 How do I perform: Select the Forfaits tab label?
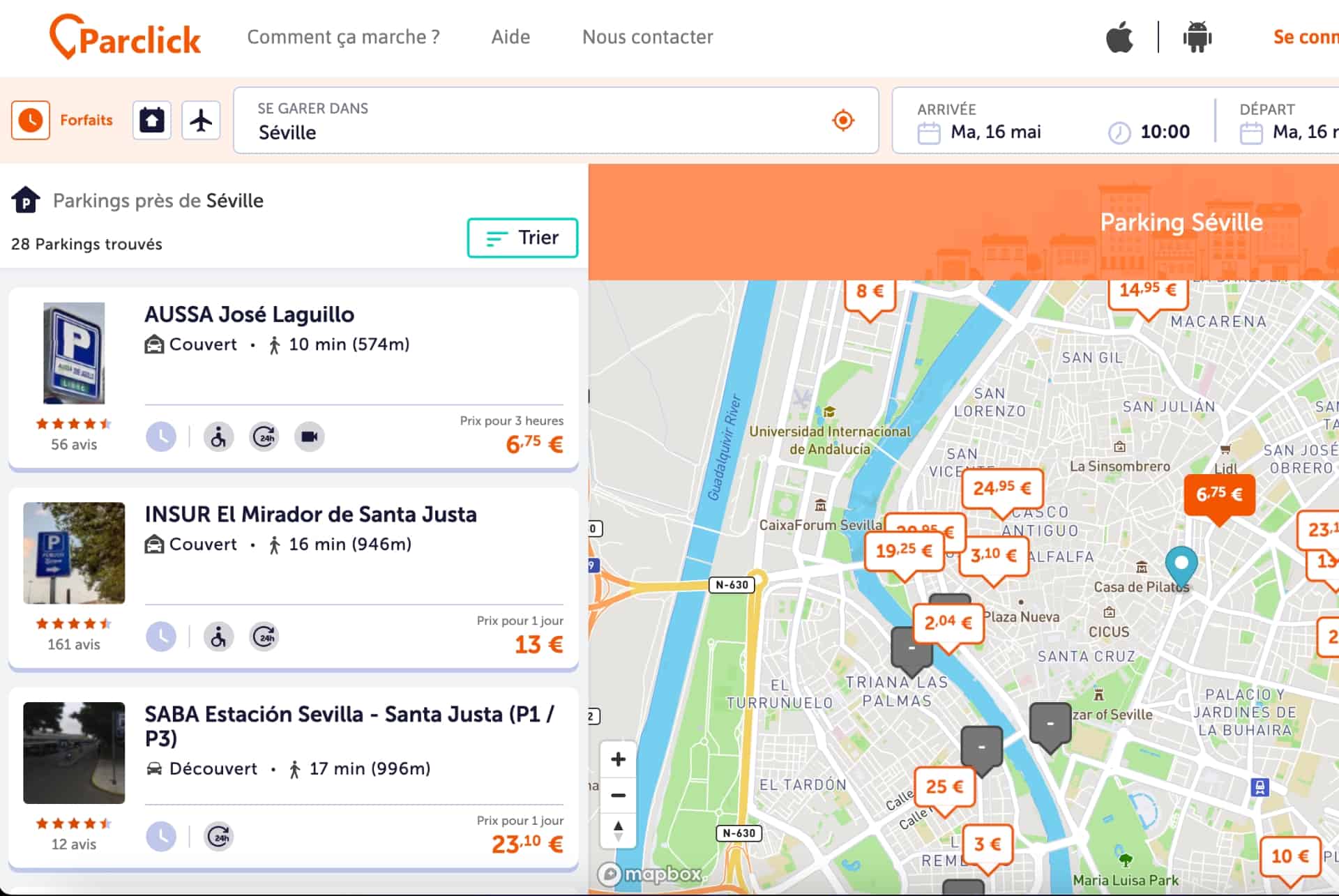click(86, 120)
